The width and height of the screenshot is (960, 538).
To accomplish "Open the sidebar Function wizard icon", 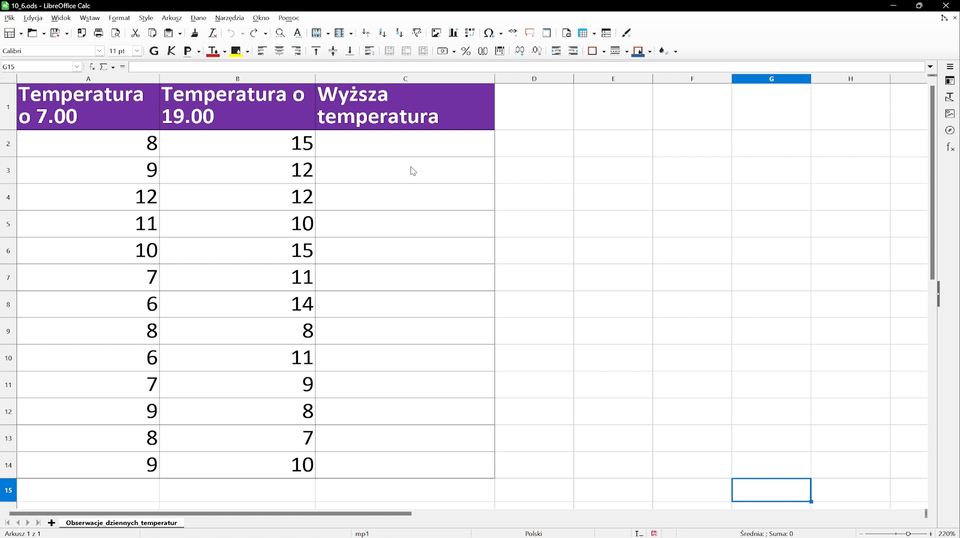I will pyautogui.click(x=950, y=147).
